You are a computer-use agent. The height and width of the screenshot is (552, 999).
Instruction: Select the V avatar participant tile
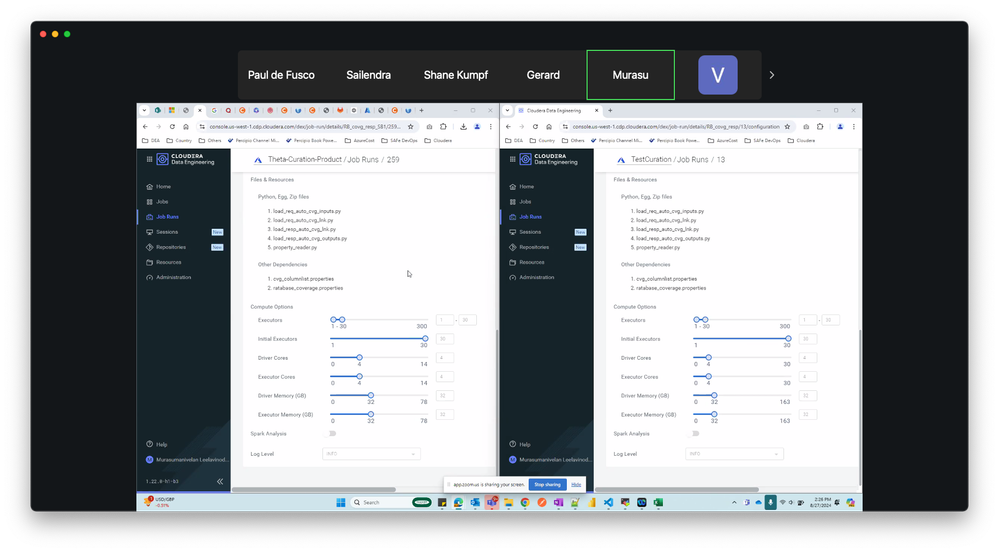[717, 75]
